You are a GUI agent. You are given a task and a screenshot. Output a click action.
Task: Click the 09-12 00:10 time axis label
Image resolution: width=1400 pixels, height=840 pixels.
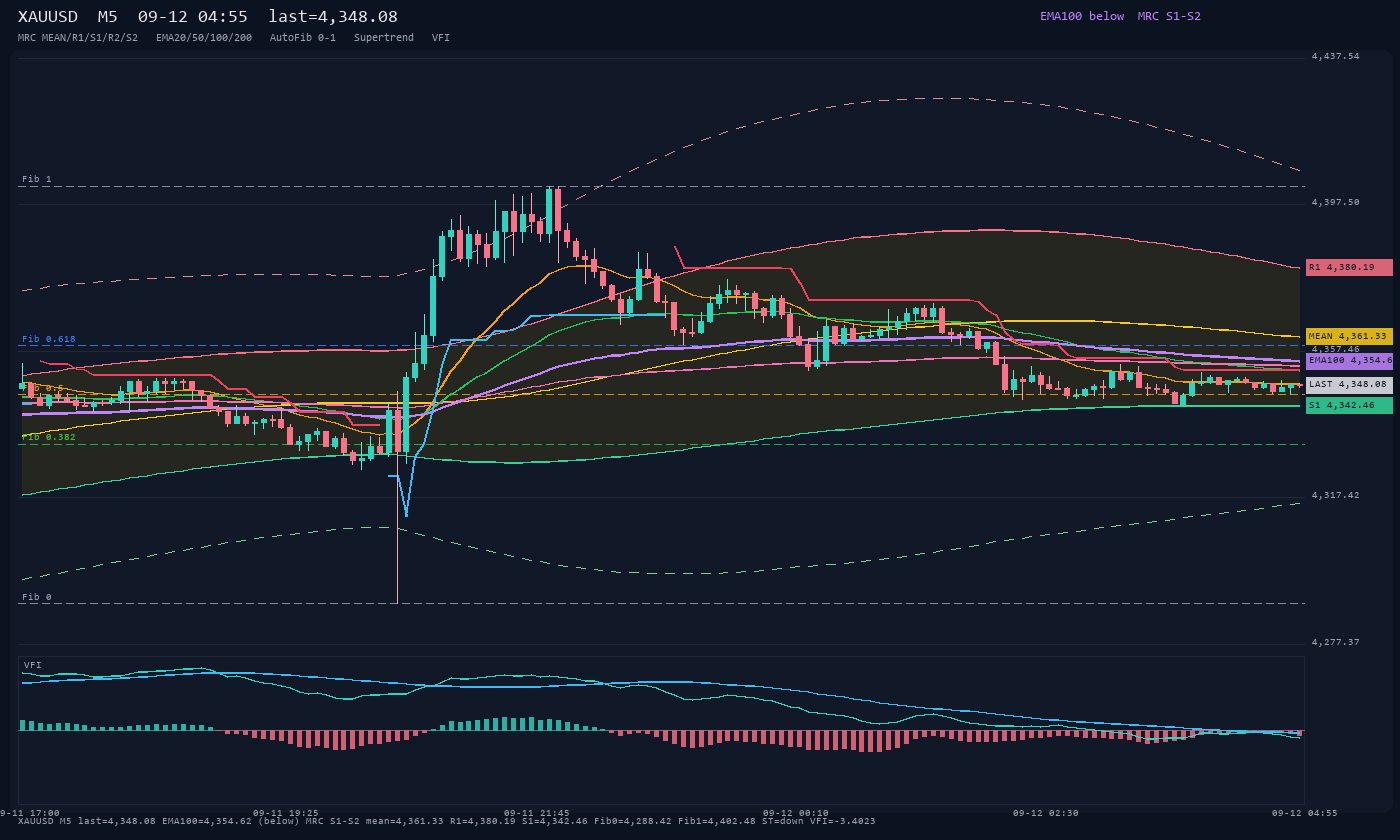point(795,813)
